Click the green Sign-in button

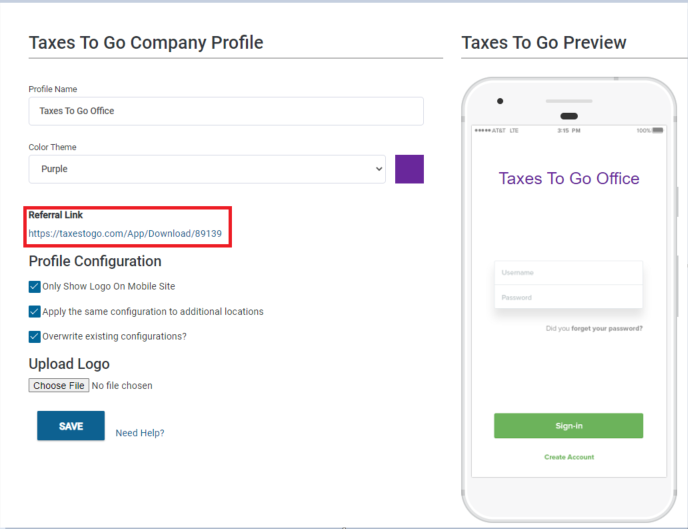568,425
